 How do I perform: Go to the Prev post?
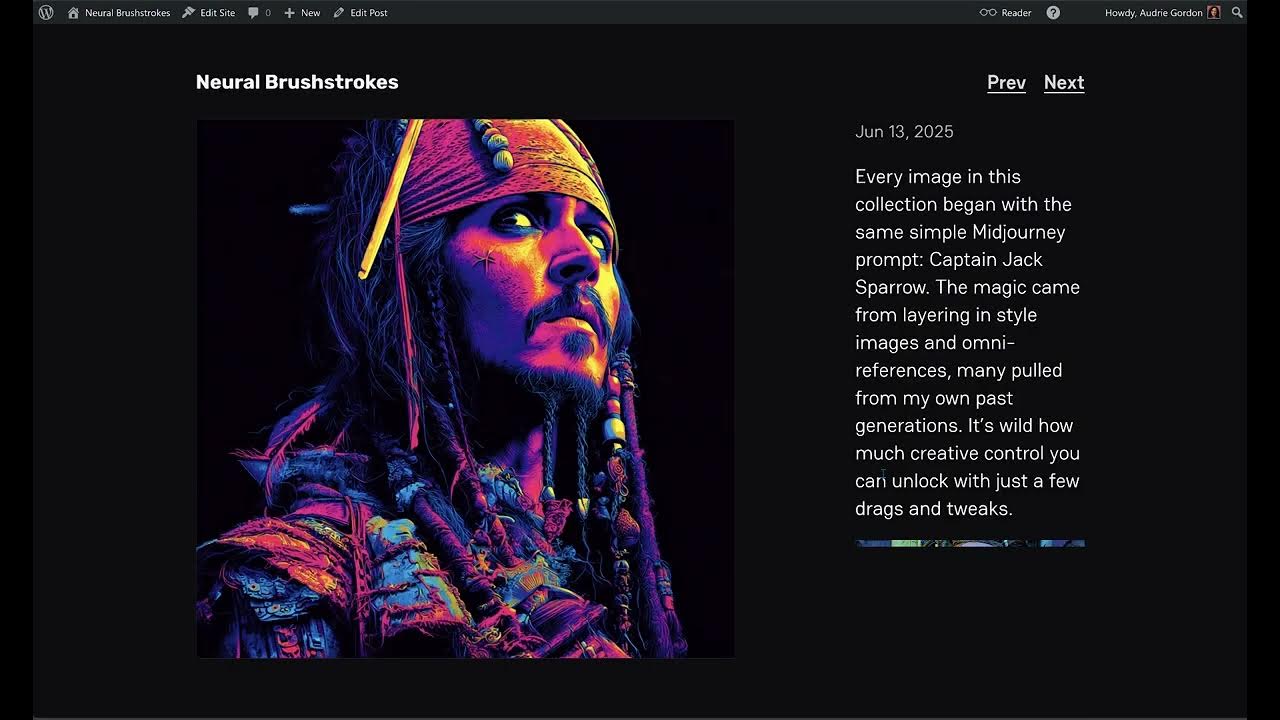tap(1006, 83)
